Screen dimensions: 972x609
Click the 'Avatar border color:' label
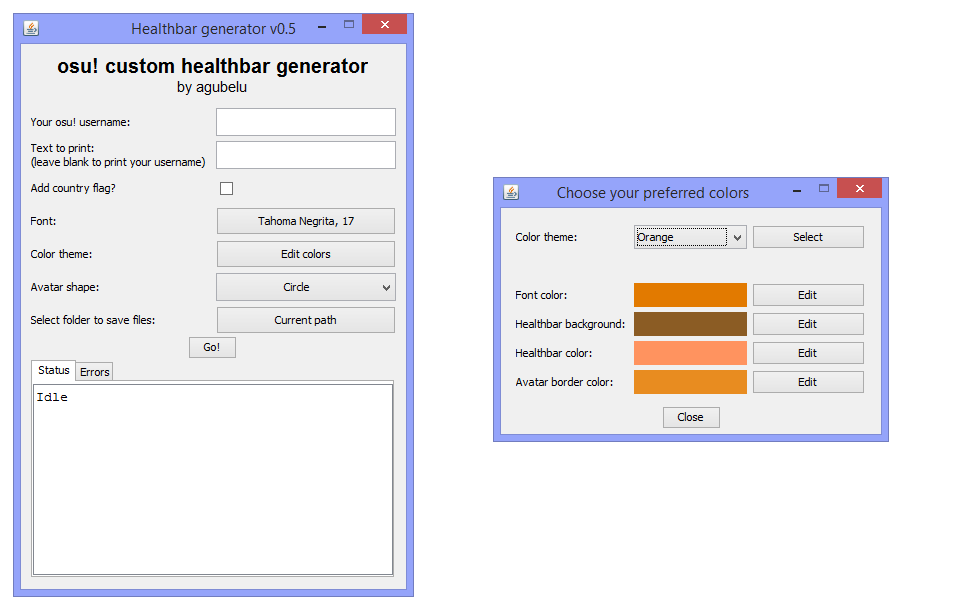click(x=564, y=382)
